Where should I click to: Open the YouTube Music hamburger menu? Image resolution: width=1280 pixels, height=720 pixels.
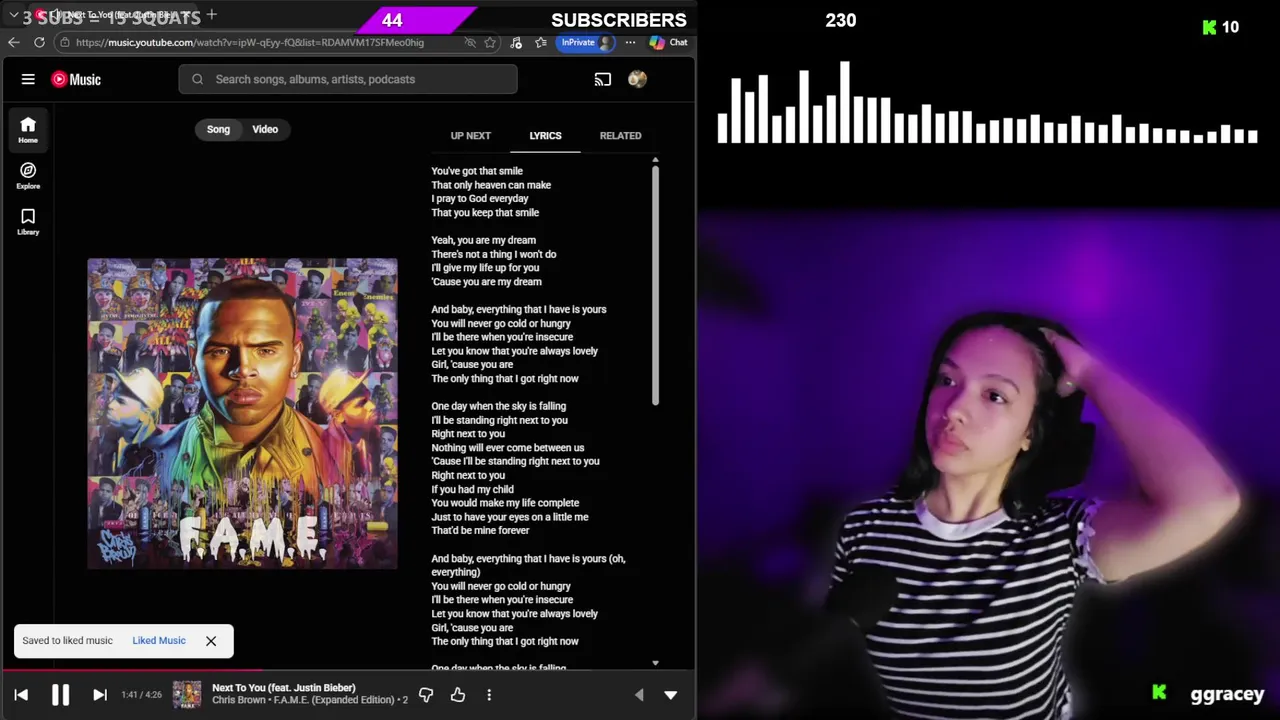pos(28,79)
